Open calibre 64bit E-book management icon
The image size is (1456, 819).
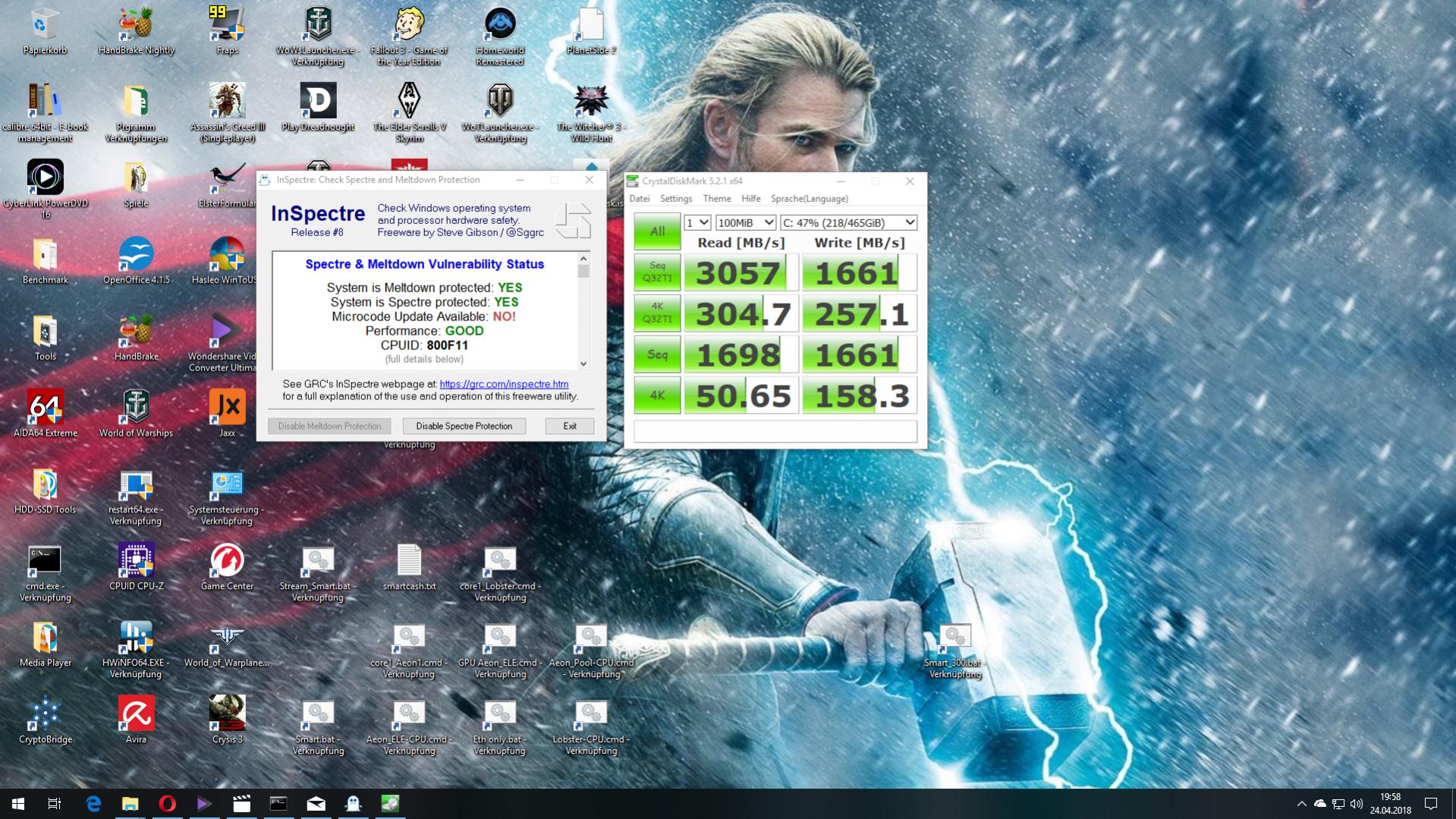[45, 112]
